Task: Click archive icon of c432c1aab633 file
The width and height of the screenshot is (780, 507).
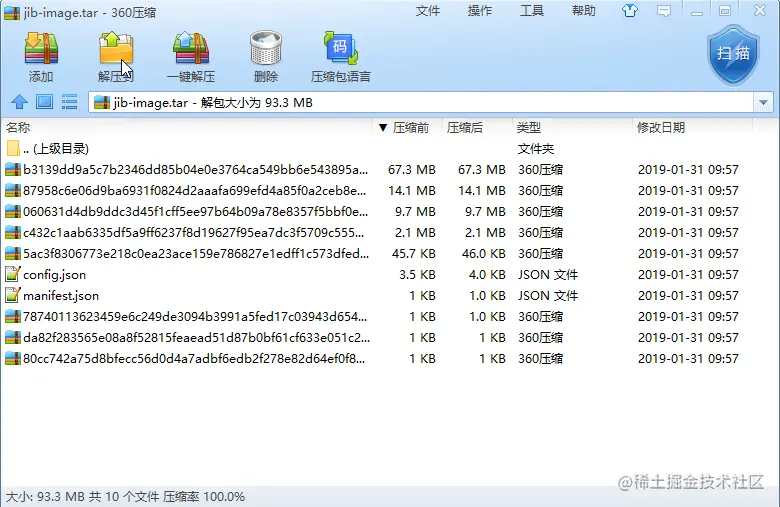Action: coord(12,232)
